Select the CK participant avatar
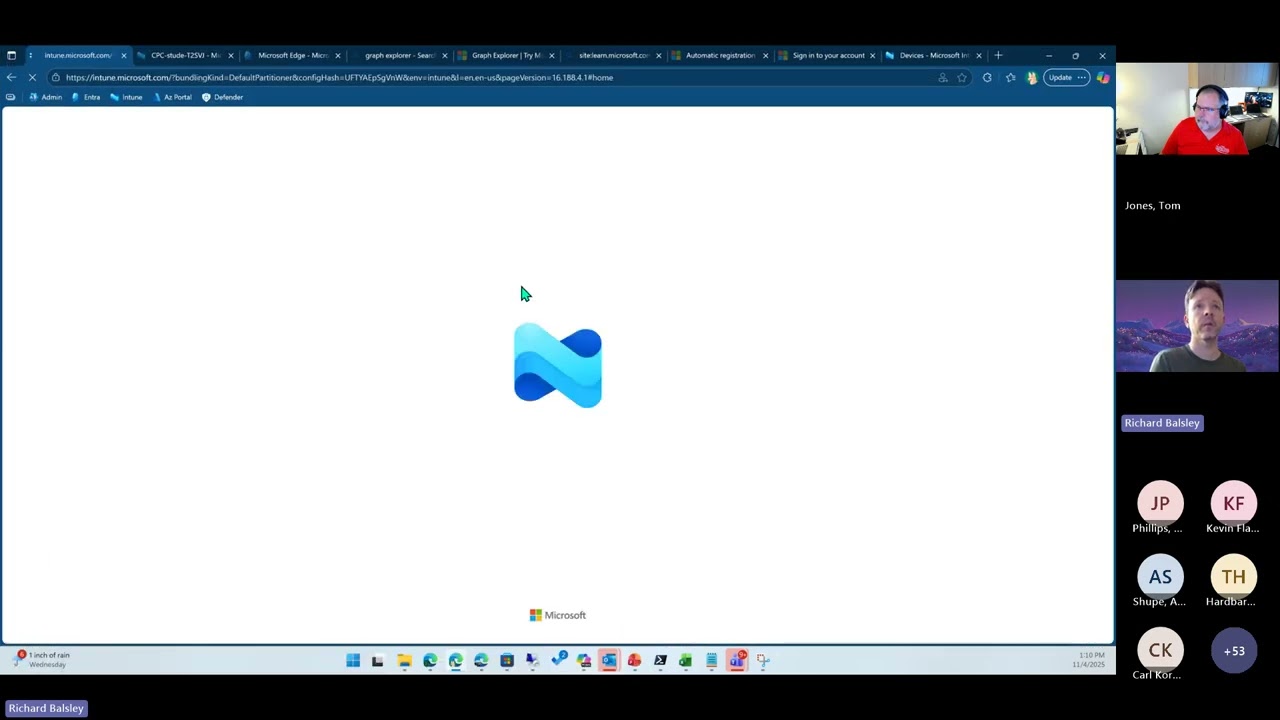Screen dimensions: 1280x720 pyautogui.click(x=1160, y=650)
